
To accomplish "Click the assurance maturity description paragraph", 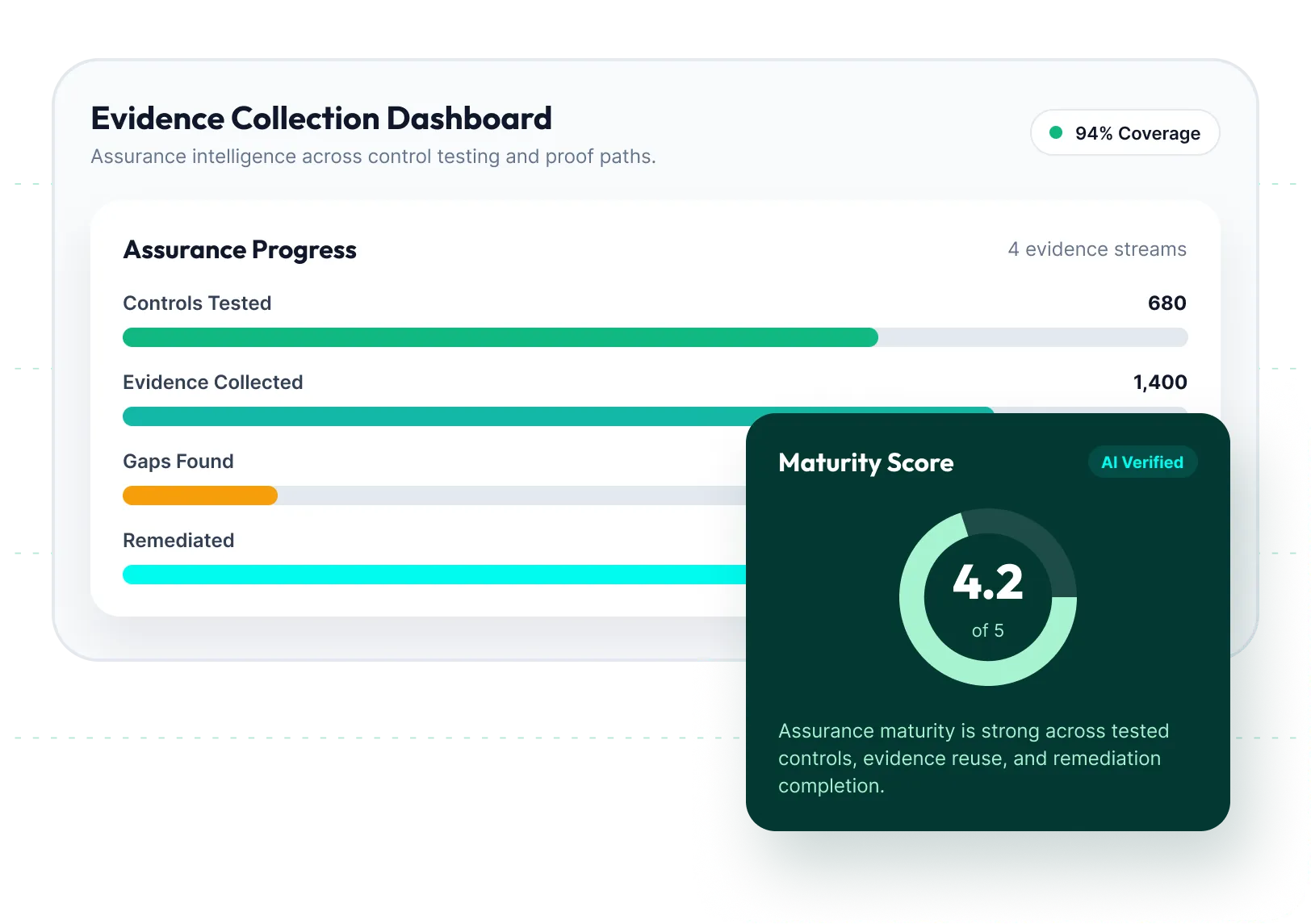I will pos(974,759).
